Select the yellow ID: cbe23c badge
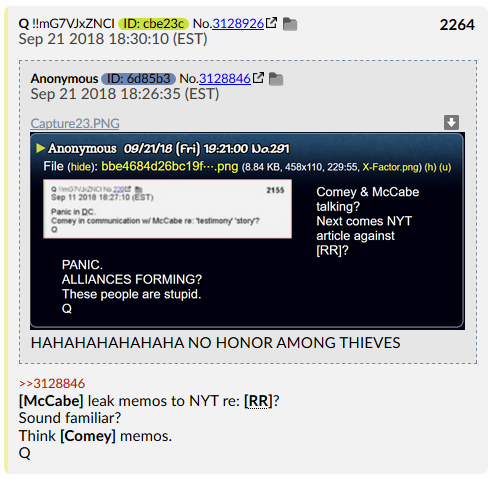 point(153,24)
